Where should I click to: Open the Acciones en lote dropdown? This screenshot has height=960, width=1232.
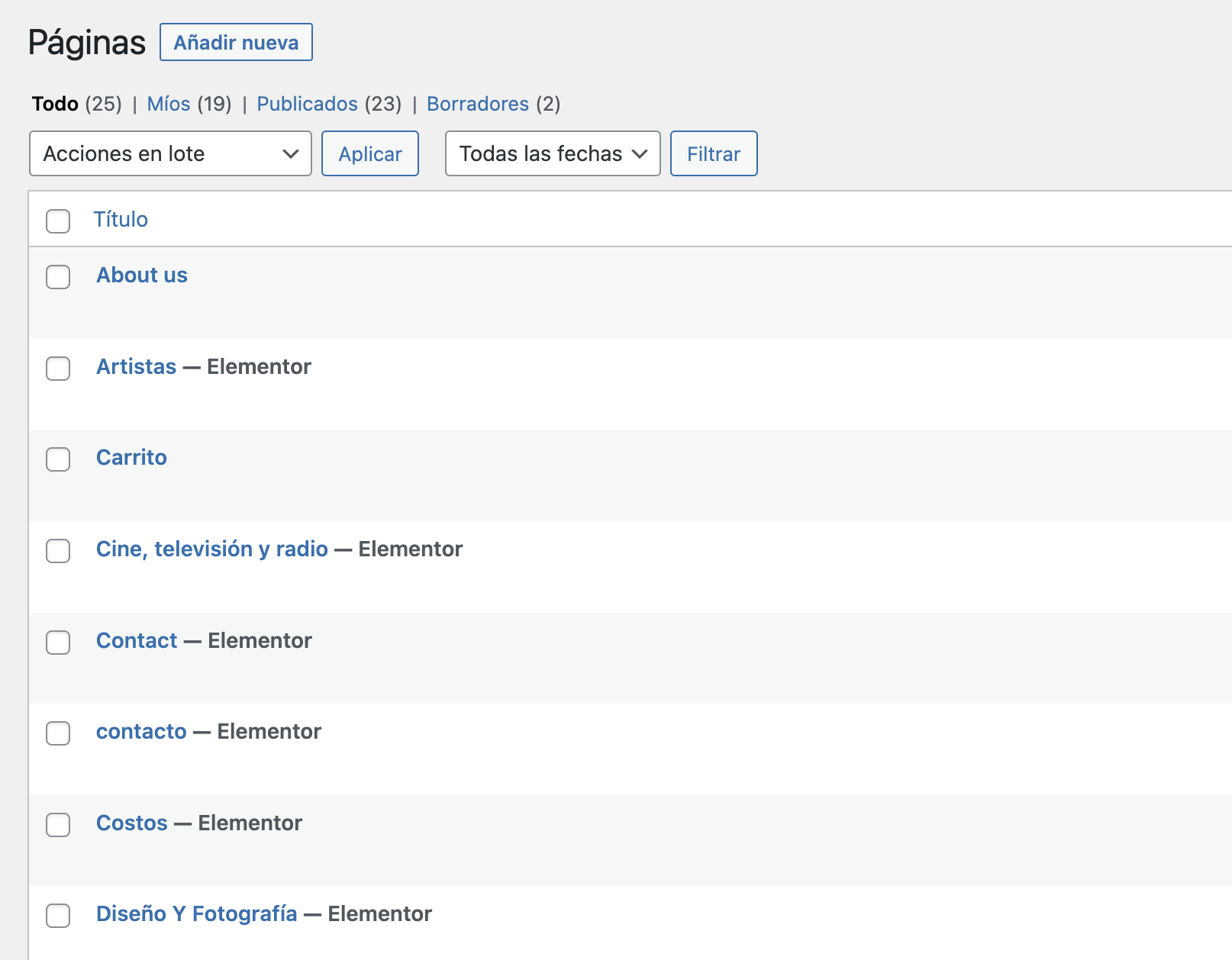point(170,153)
